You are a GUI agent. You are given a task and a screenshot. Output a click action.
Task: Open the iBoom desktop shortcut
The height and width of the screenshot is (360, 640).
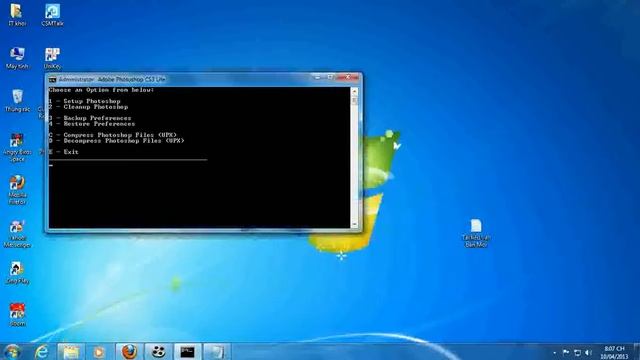17,315
